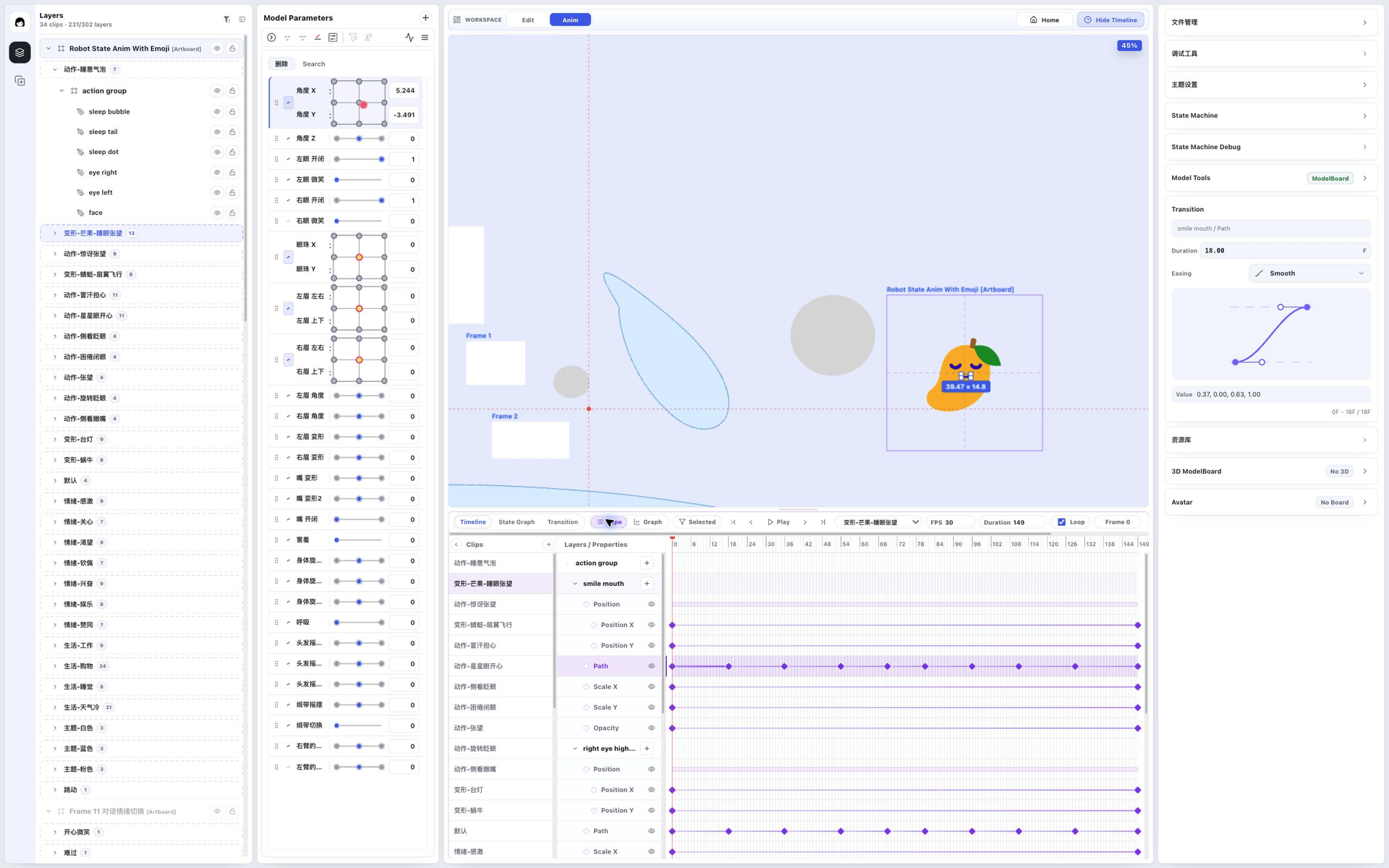The height and width of the screenshot is (868, 1389).
Task: Jump to the first frame in timeline
Action: point(734,522)
